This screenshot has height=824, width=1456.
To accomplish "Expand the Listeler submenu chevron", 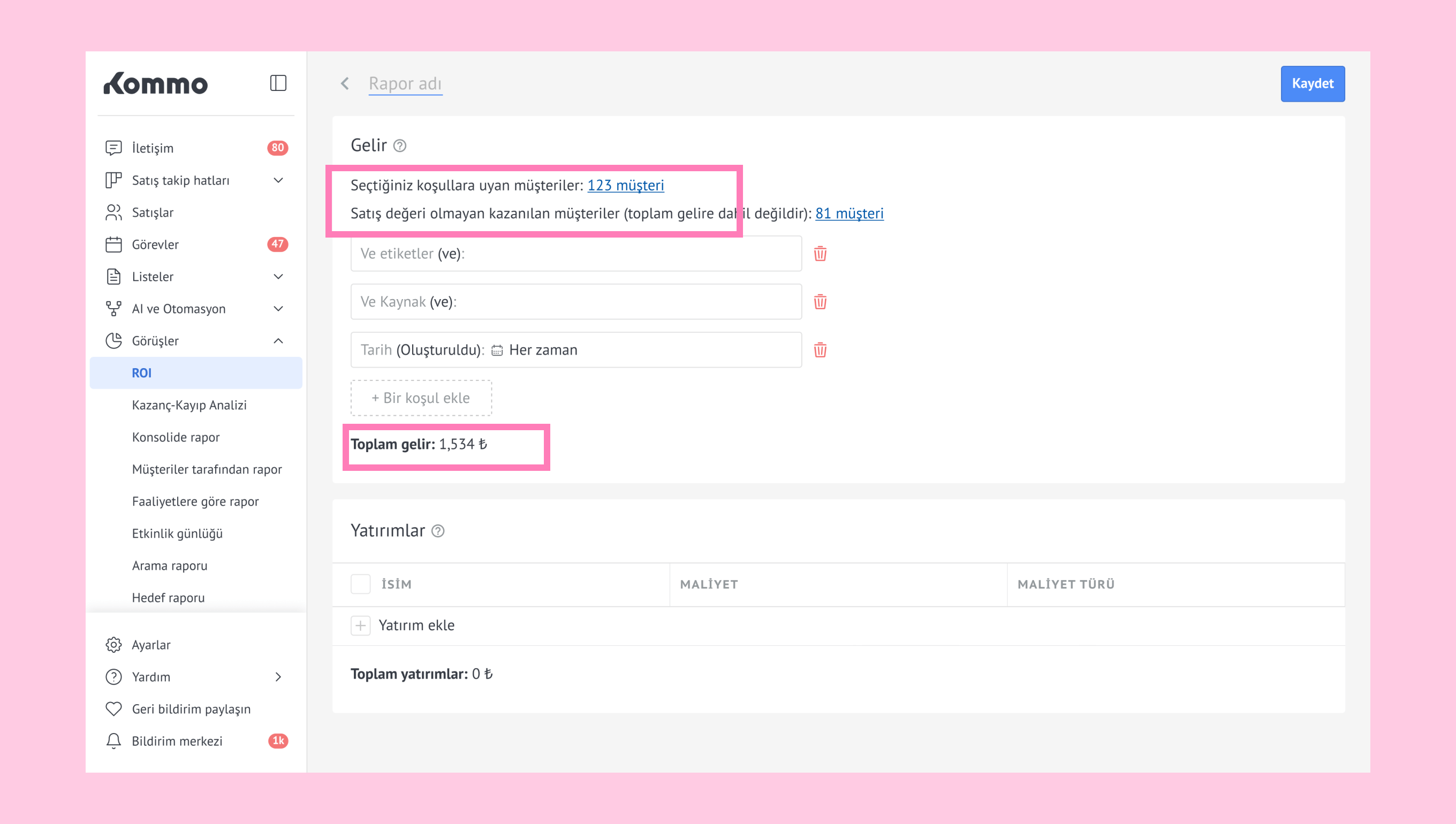I will pos(278,277).
